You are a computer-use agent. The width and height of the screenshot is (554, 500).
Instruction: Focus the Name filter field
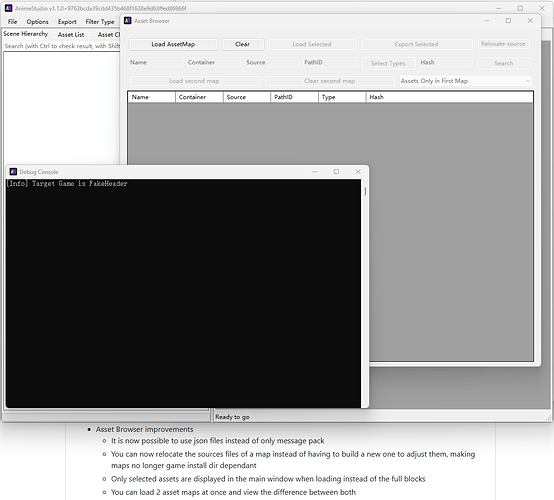[x=156, y=63]
